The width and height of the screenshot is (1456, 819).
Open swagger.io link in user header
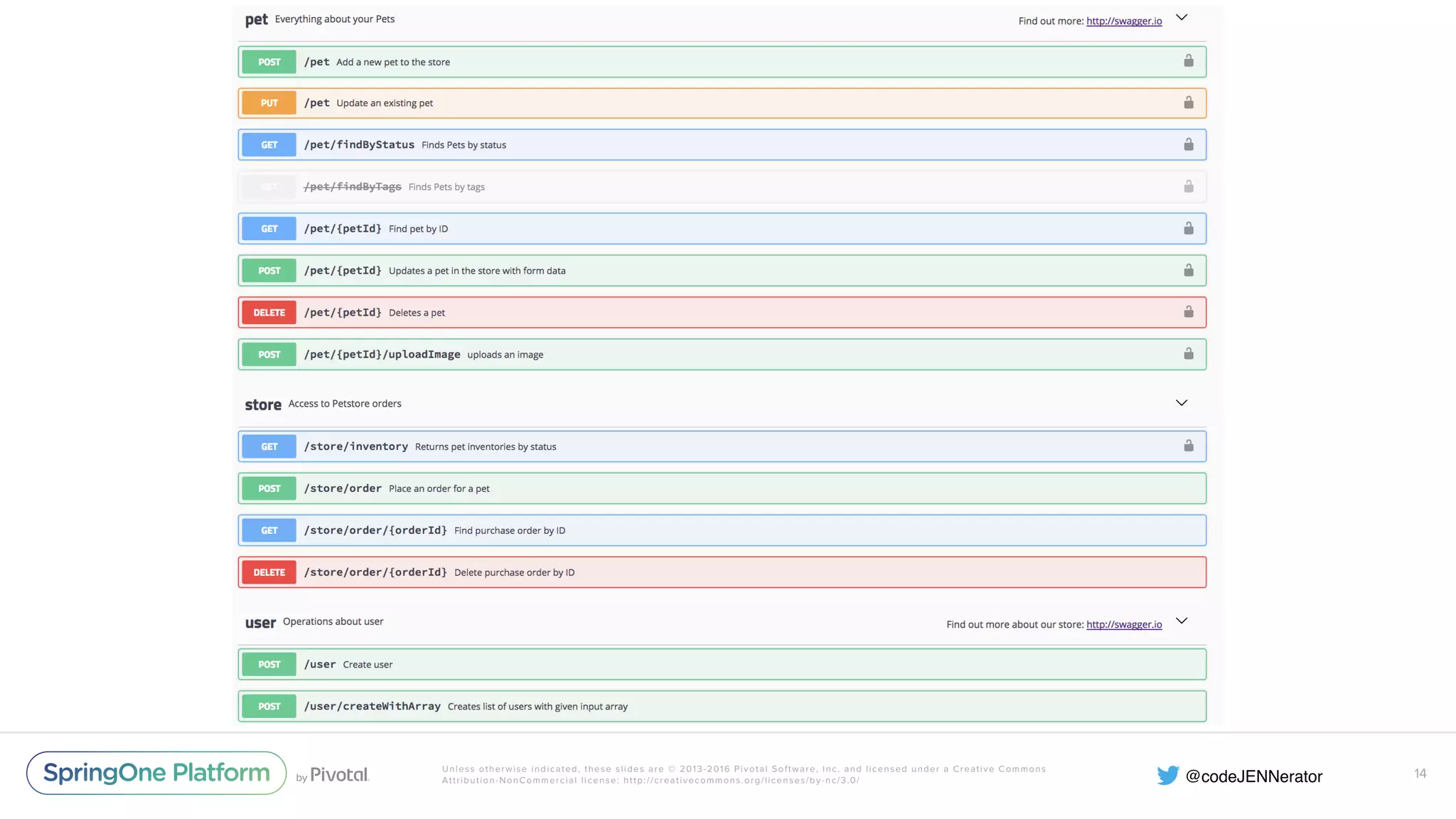point(1123,624)
